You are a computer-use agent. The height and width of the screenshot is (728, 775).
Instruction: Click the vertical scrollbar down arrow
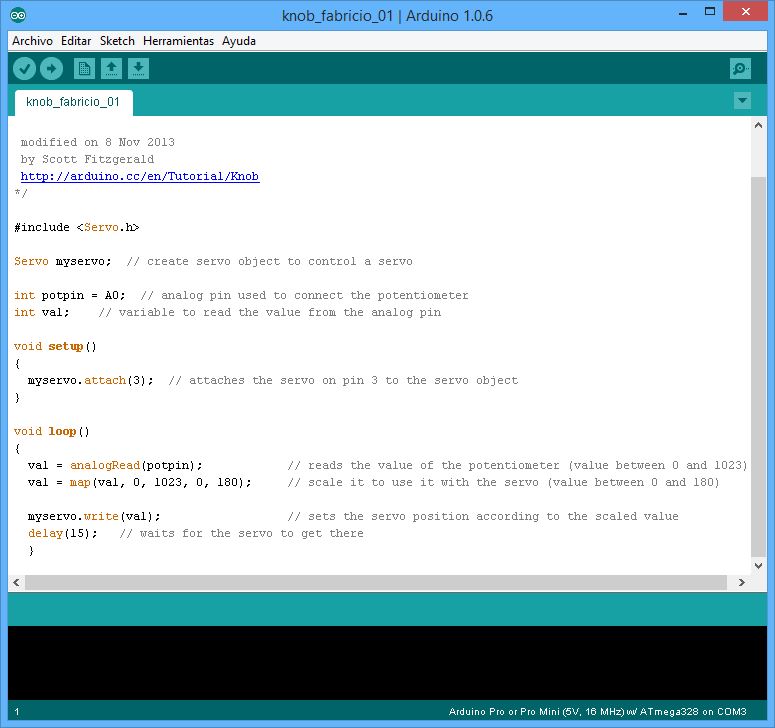(x=759, y=565)
